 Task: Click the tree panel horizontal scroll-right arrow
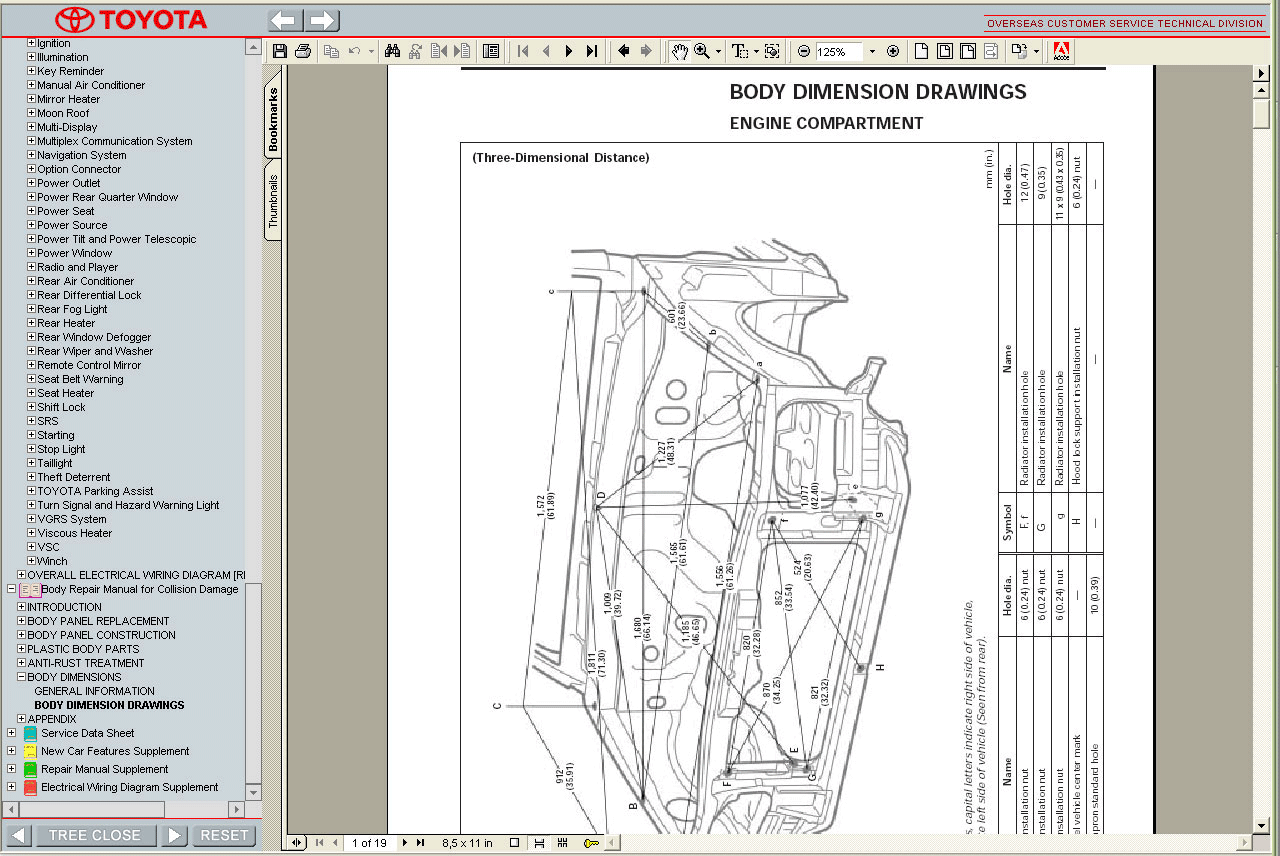(x=236, y=809)
